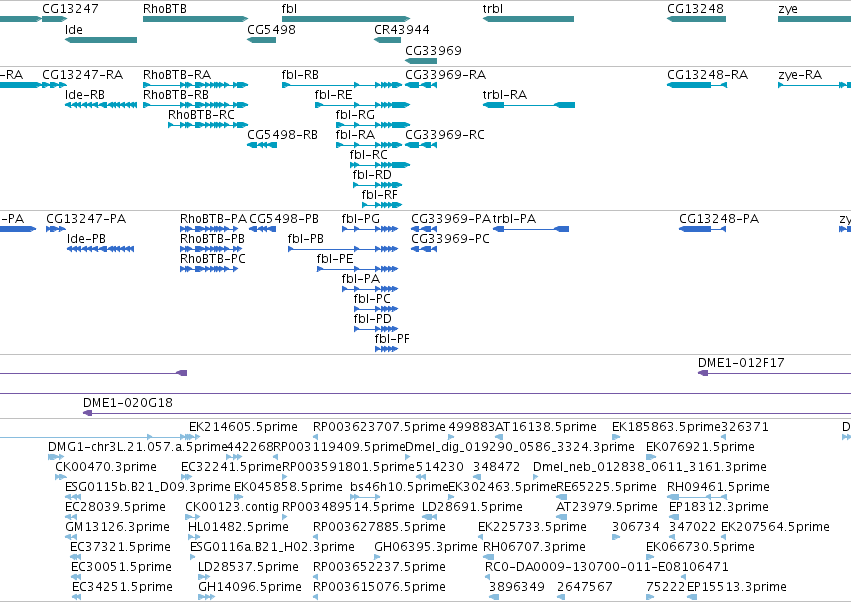Select the fbl-RB transcript label
The height and width of the screenshot is (602, 851).
tap(300, 74)
